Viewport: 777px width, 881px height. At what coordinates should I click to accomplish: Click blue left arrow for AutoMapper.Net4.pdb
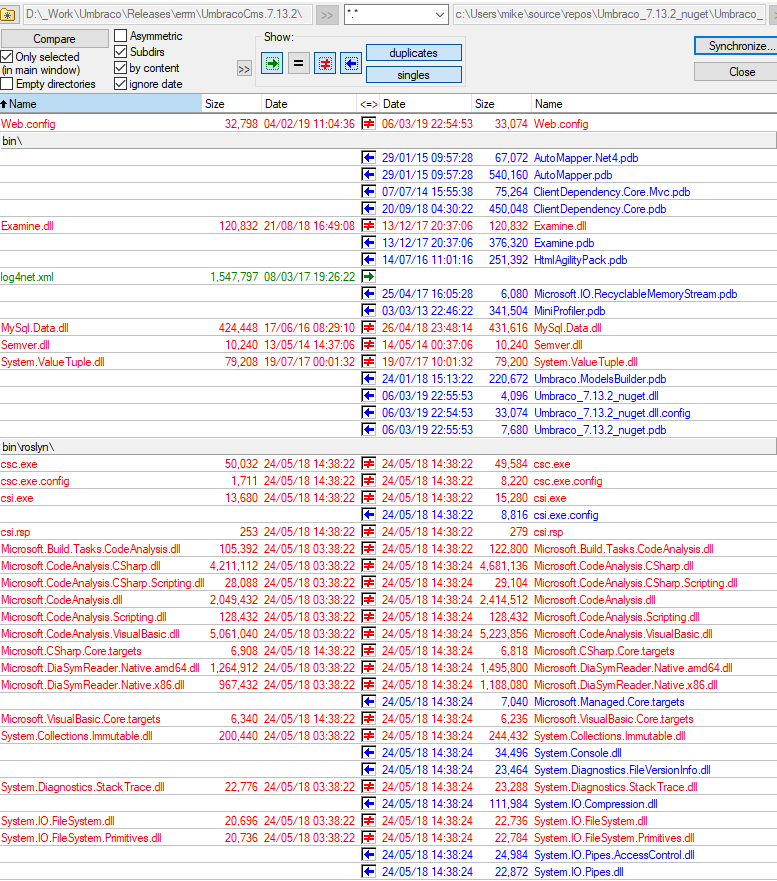(369, 158)
